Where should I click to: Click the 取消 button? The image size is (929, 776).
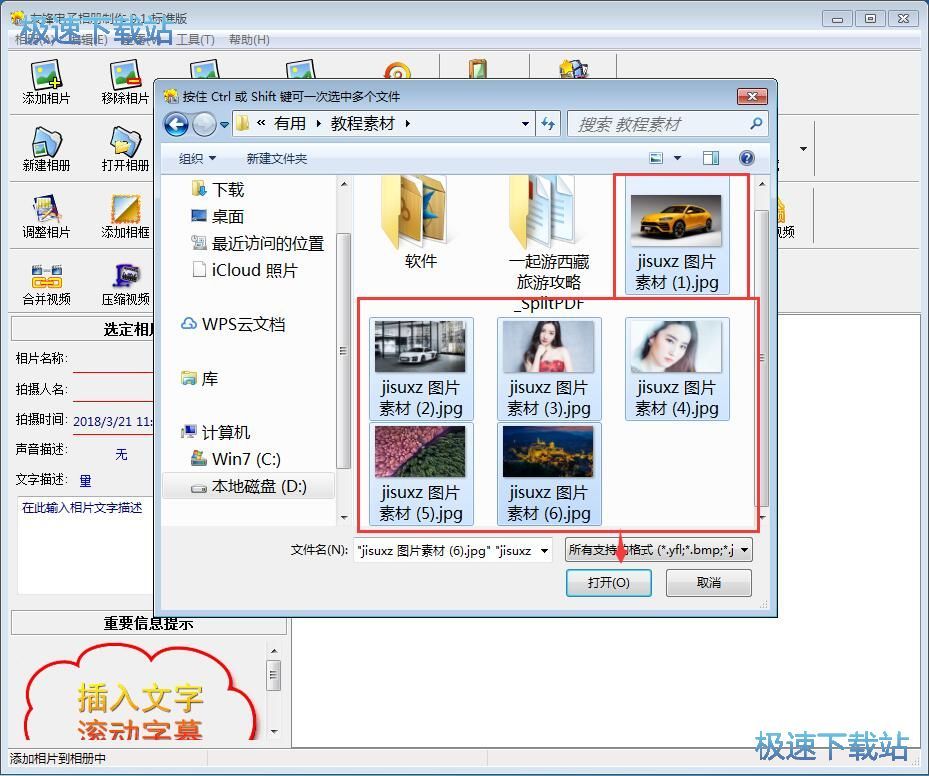709,583
